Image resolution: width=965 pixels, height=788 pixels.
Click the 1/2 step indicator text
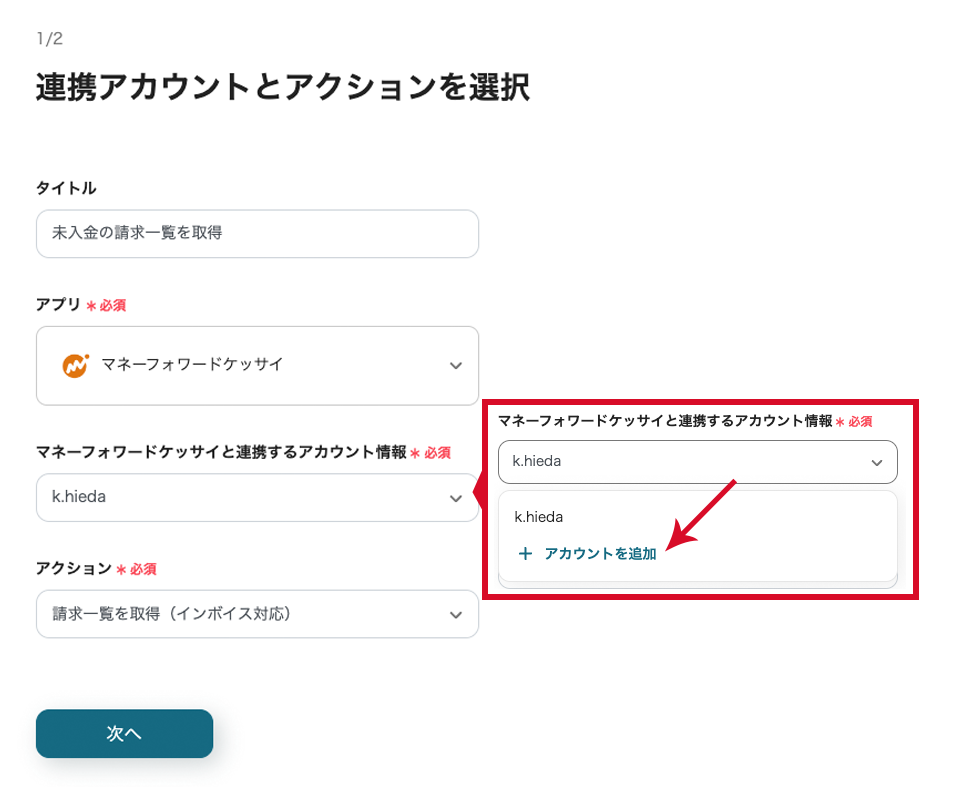pos(49,39)
